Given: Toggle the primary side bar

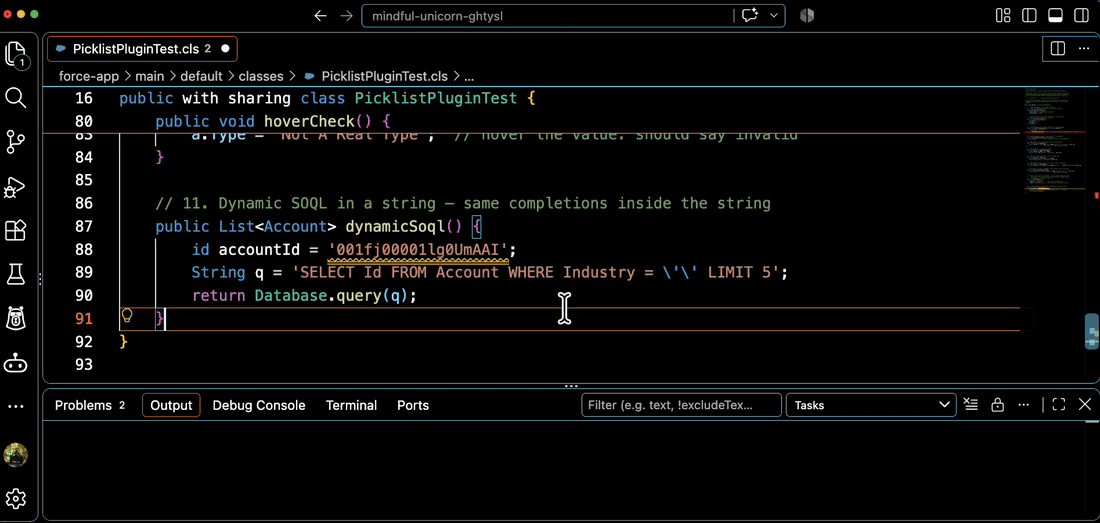Looking at the screenshot, I should (x=1029, y=15).
